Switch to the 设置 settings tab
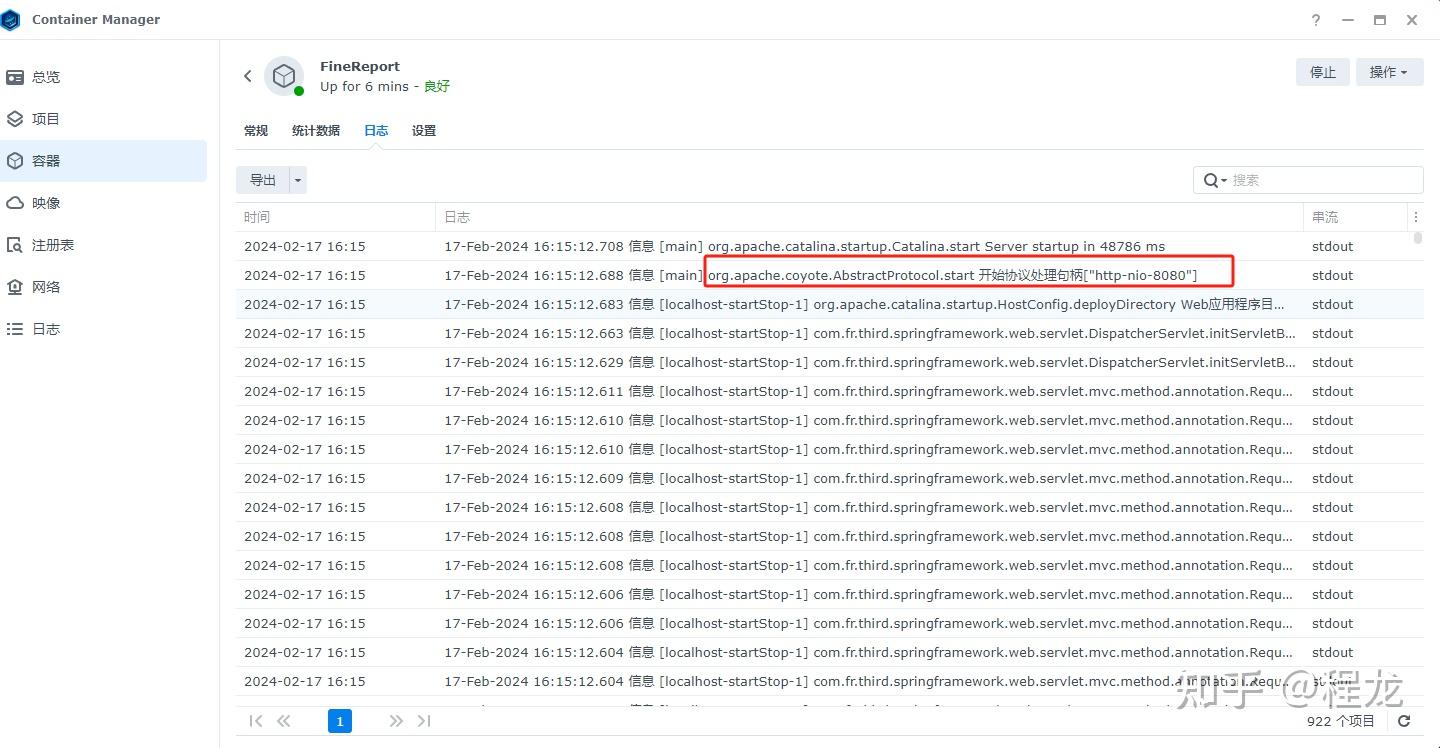 point(423,130)
